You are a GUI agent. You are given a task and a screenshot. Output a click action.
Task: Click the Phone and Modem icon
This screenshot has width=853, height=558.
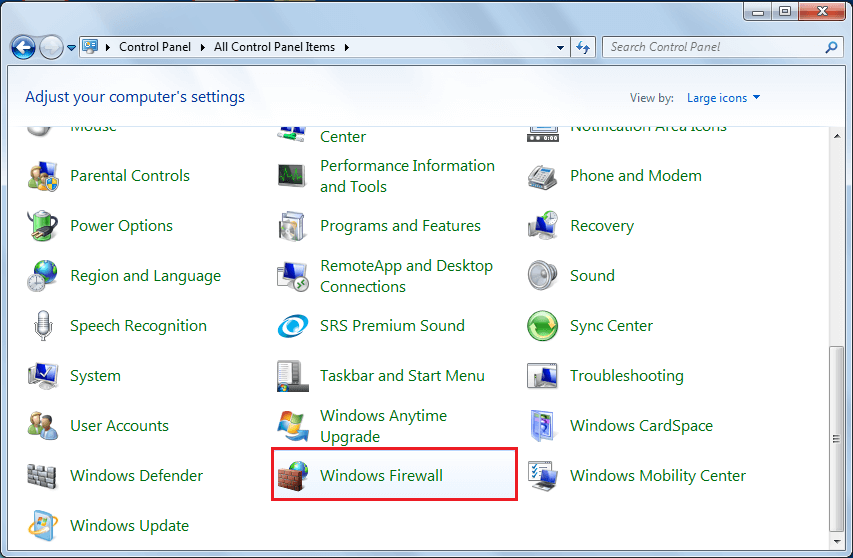pos(542,176)
